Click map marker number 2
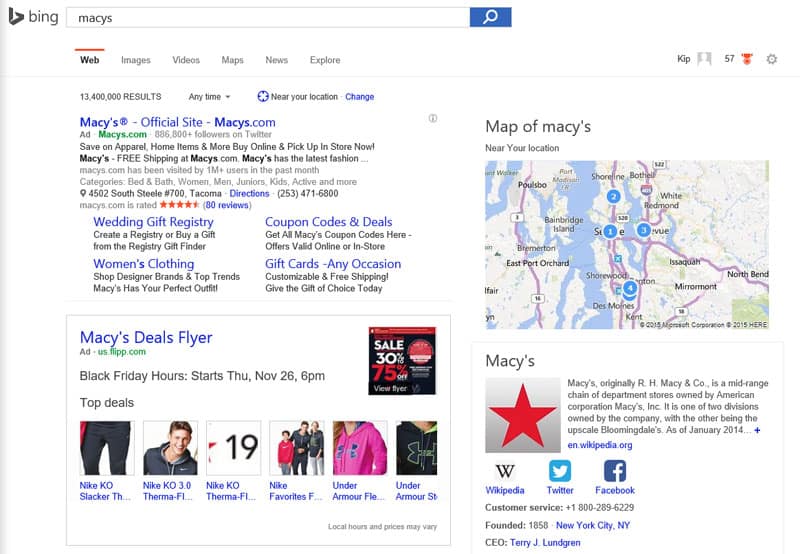The width and height of the screenshot is (800, 554). (x=613, y=196)
